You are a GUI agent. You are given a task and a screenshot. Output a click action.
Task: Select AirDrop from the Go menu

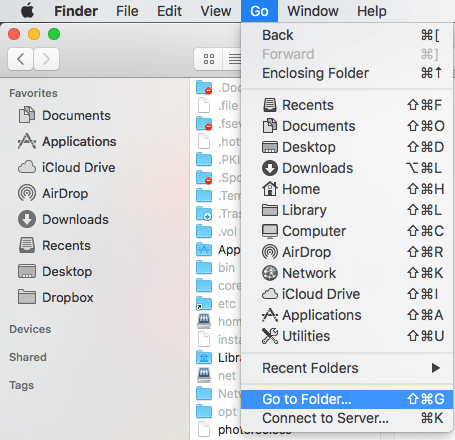coord(347,252)
